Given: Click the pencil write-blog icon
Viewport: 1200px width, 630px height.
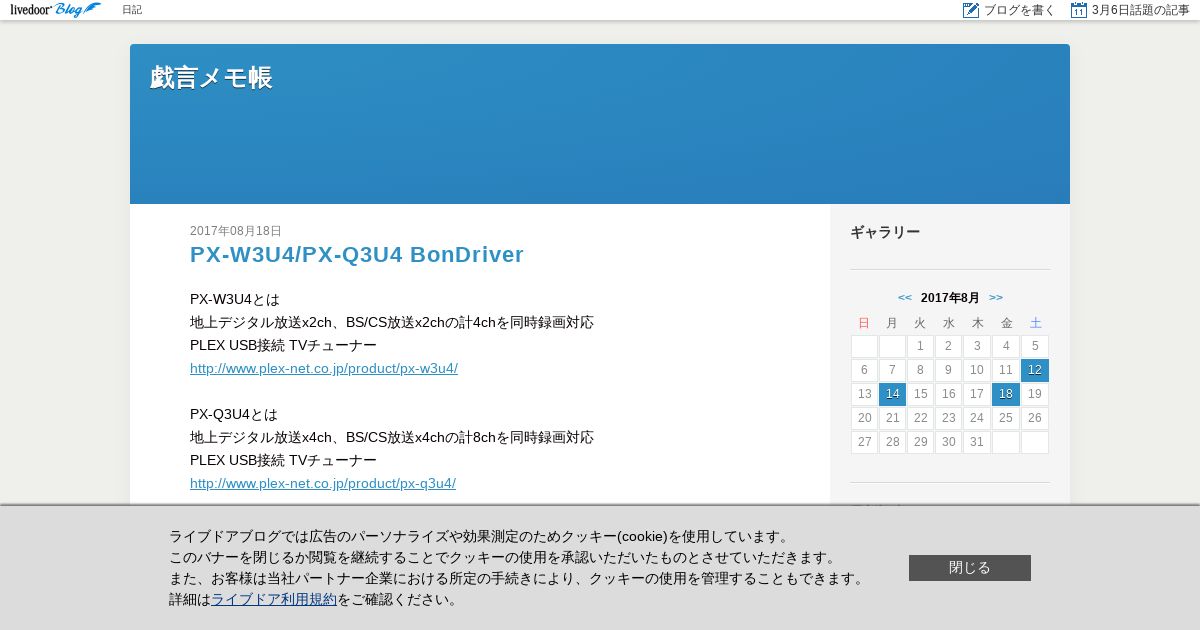Looking at the screenshot, I should 970,10.
